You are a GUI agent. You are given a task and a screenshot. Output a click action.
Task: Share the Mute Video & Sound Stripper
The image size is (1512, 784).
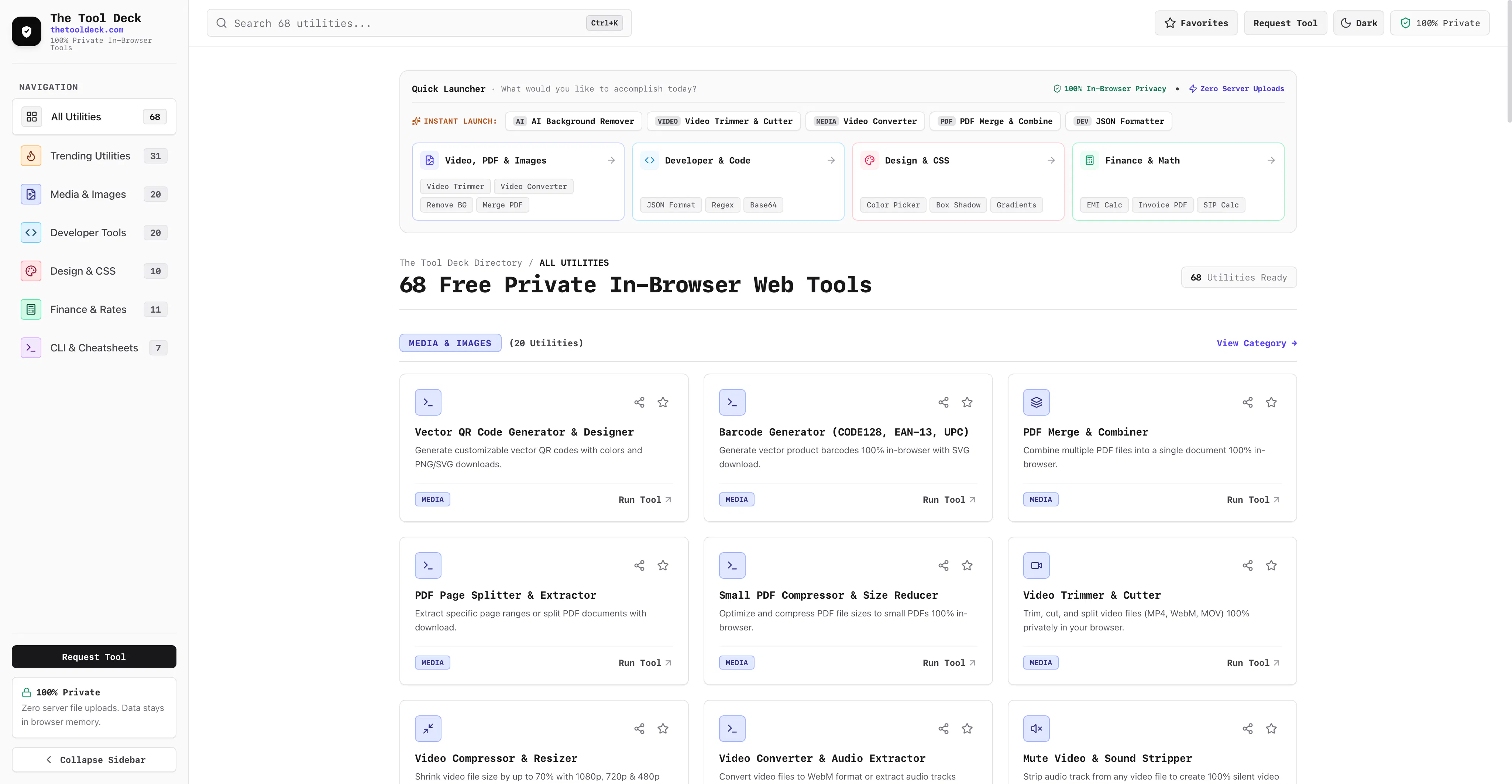click(1247, 728)
